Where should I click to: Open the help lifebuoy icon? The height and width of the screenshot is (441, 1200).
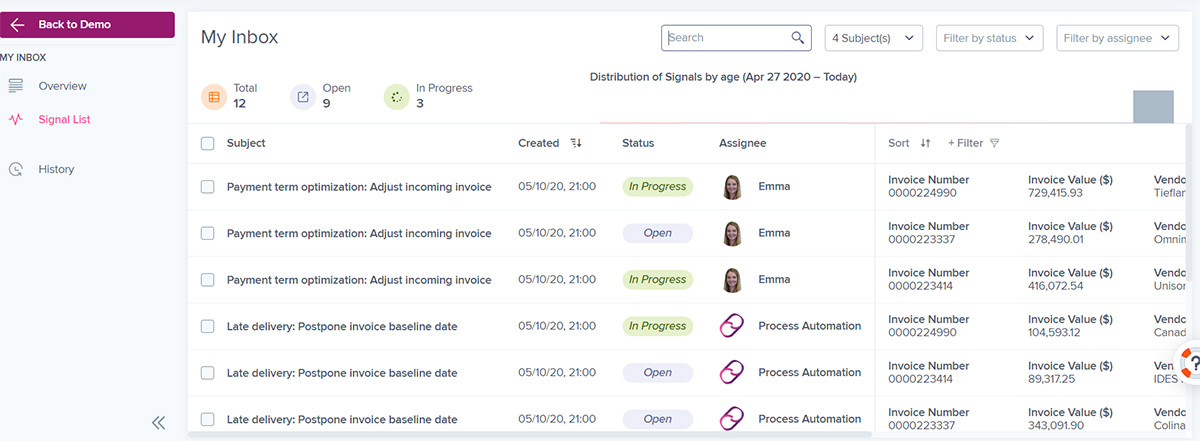(x=1189, y=362)
